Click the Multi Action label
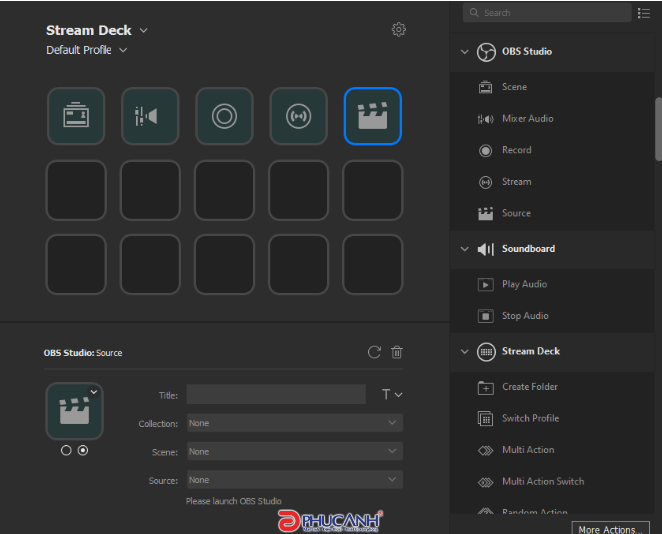The image size is (662, 534). [528, 450]
